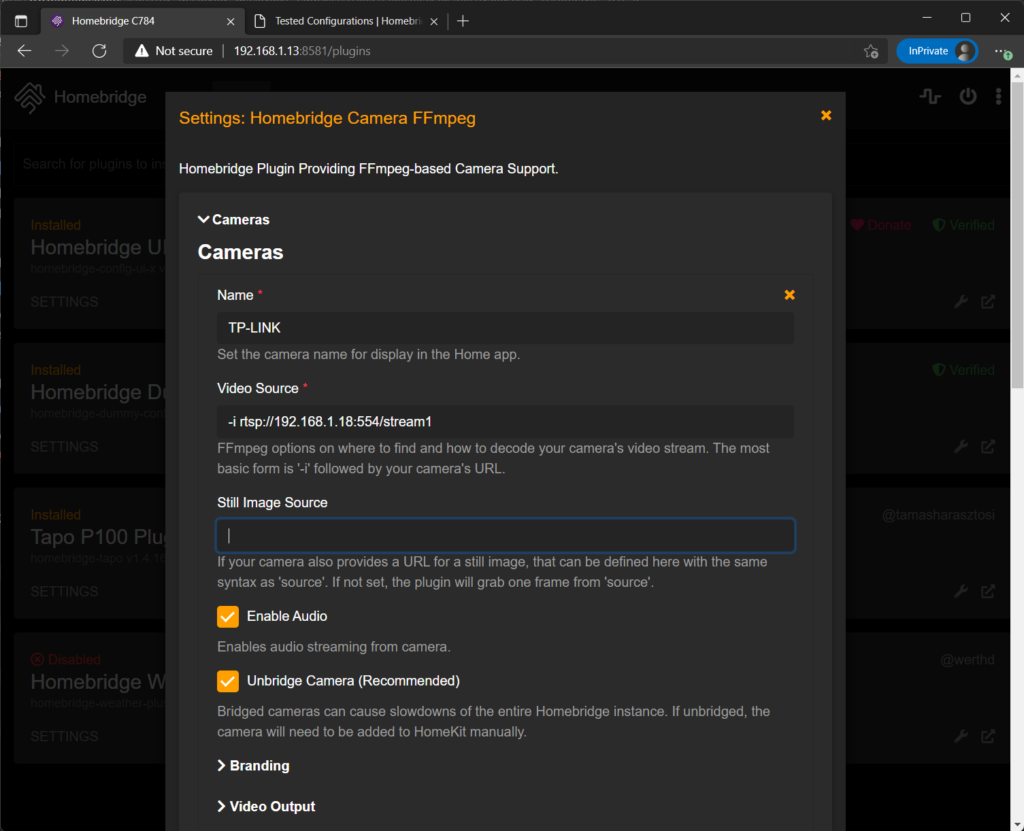Click the wrench icon on Homebridge UI row
The width and height of the screenshot is (1024, 831).
961,302
